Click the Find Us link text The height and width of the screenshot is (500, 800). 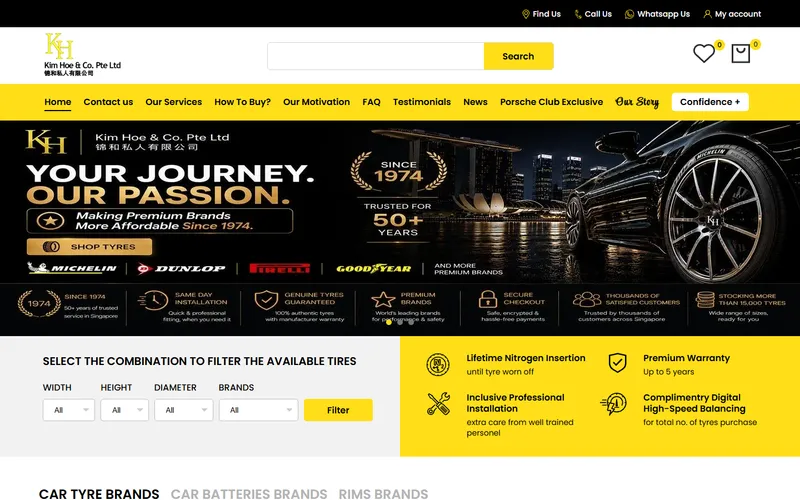(x=546, y=14)
